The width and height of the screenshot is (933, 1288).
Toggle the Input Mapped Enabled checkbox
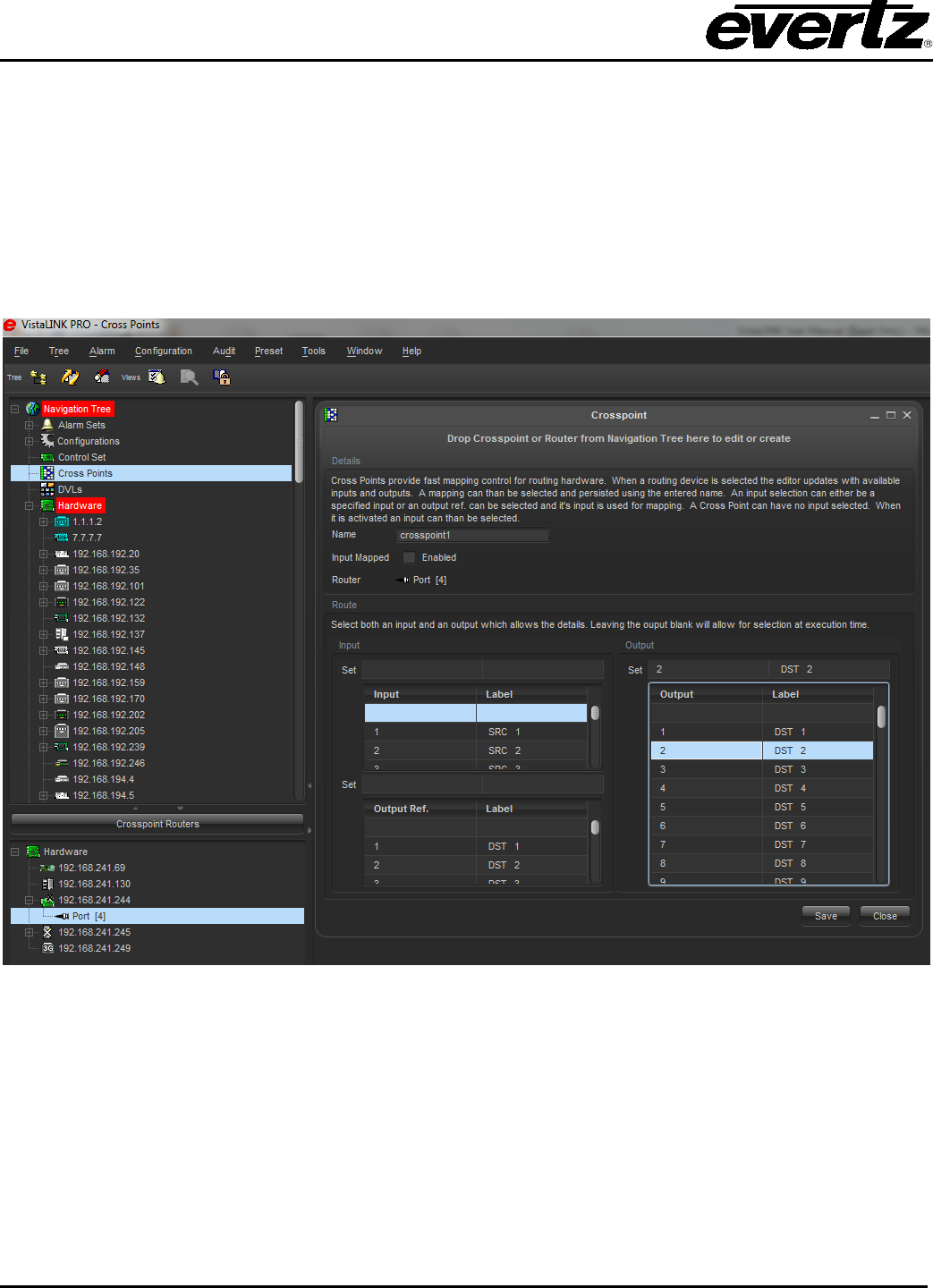pos(409,557)
